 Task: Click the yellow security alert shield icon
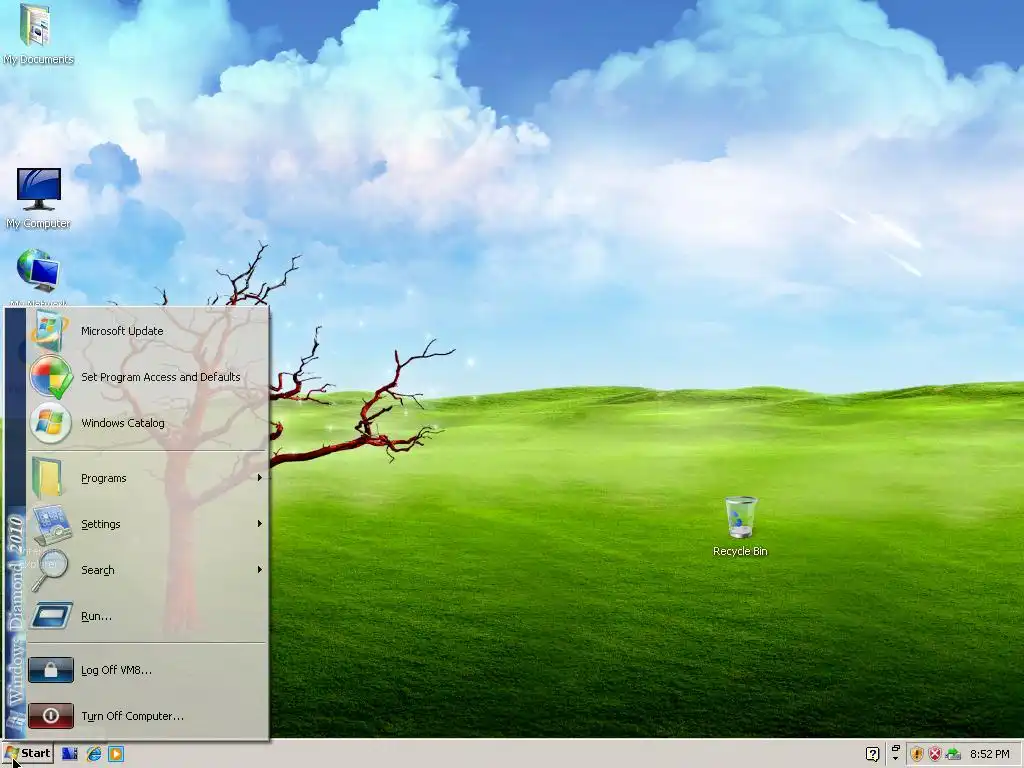[x=917, y=754]
